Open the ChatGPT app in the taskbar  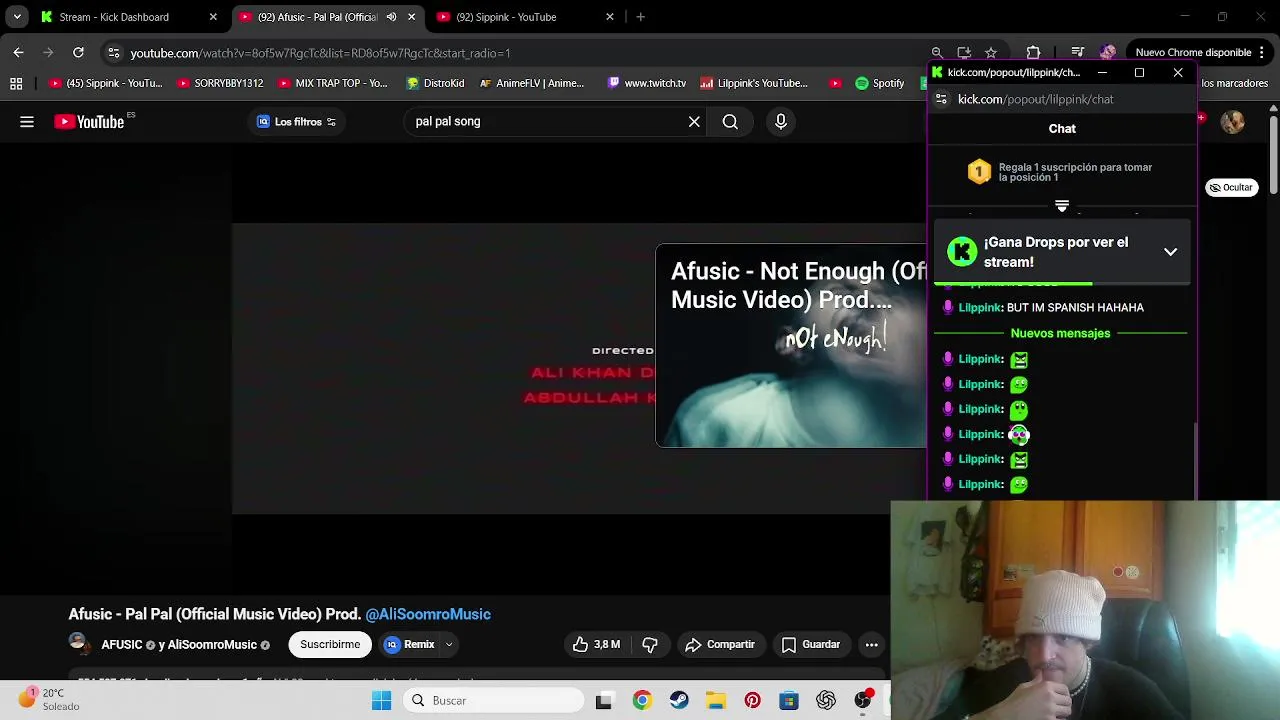[x=826, y=701]
